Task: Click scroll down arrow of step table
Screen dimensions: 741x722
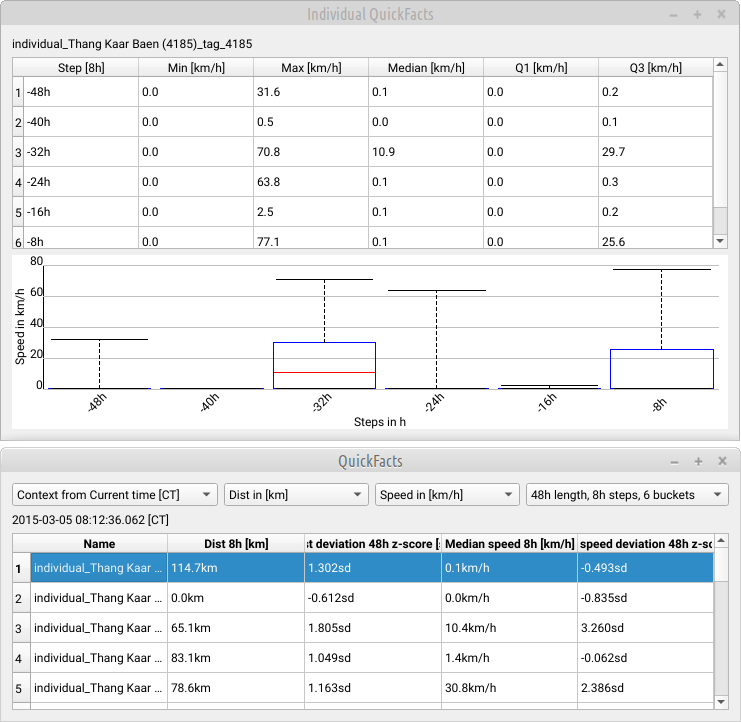Action: (x=720, y=241)
